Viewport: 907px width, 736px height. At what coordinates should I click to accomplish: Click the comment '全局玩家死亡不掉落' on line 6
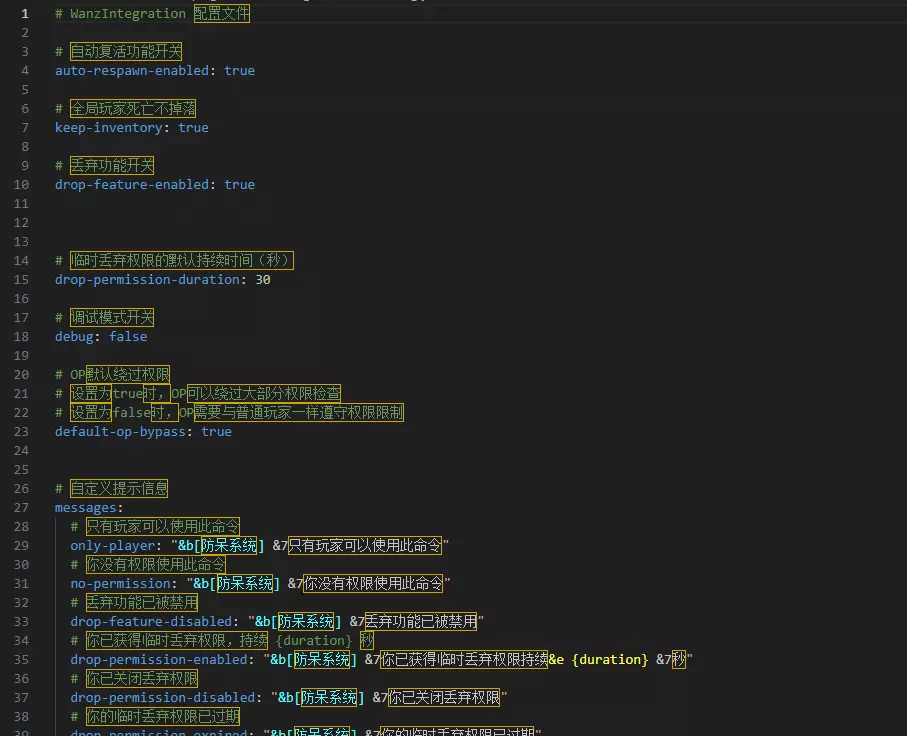coord(133,108)
